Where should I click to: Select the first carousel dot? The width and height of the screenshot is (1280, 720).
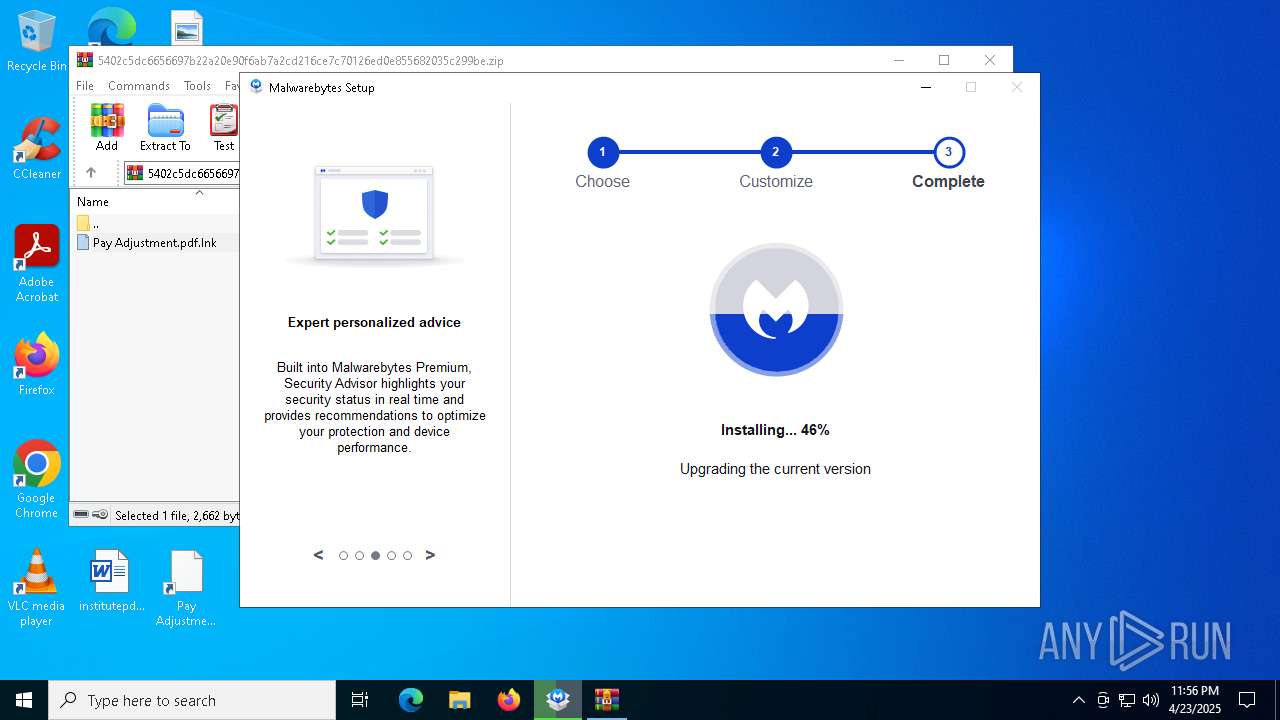(343, 555)
